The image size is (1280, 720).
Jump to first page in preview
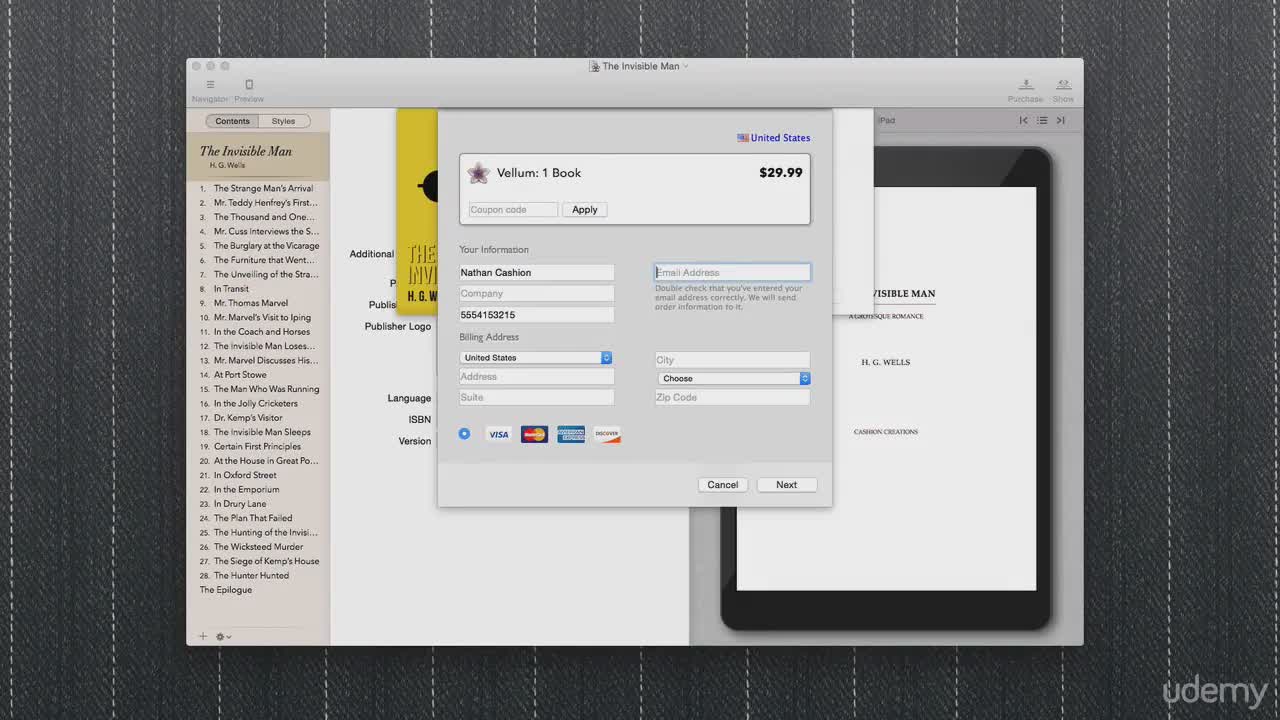coord(1023,120)
